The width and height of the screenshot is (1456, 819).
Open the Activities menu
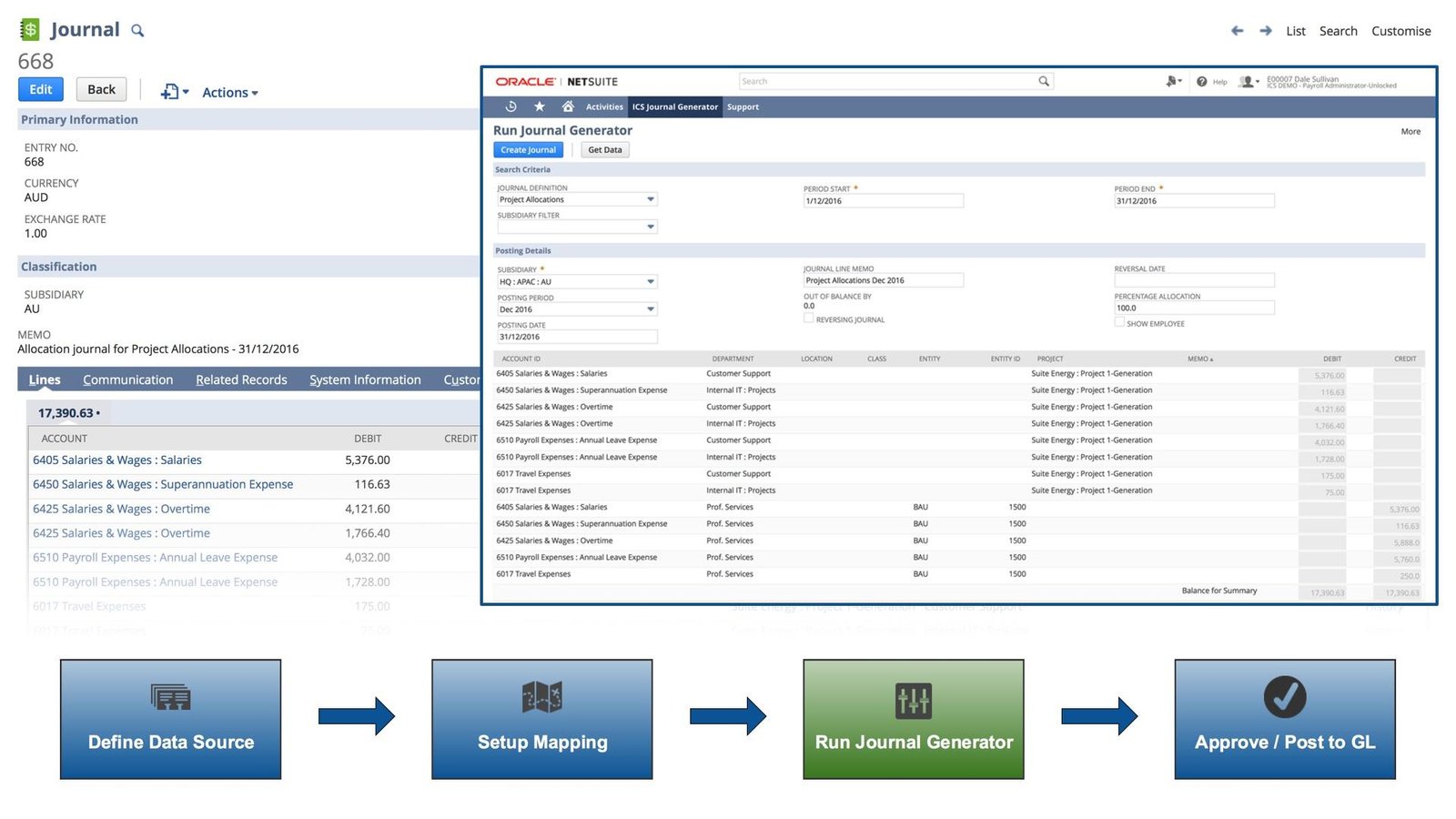(x=604, y=107)
